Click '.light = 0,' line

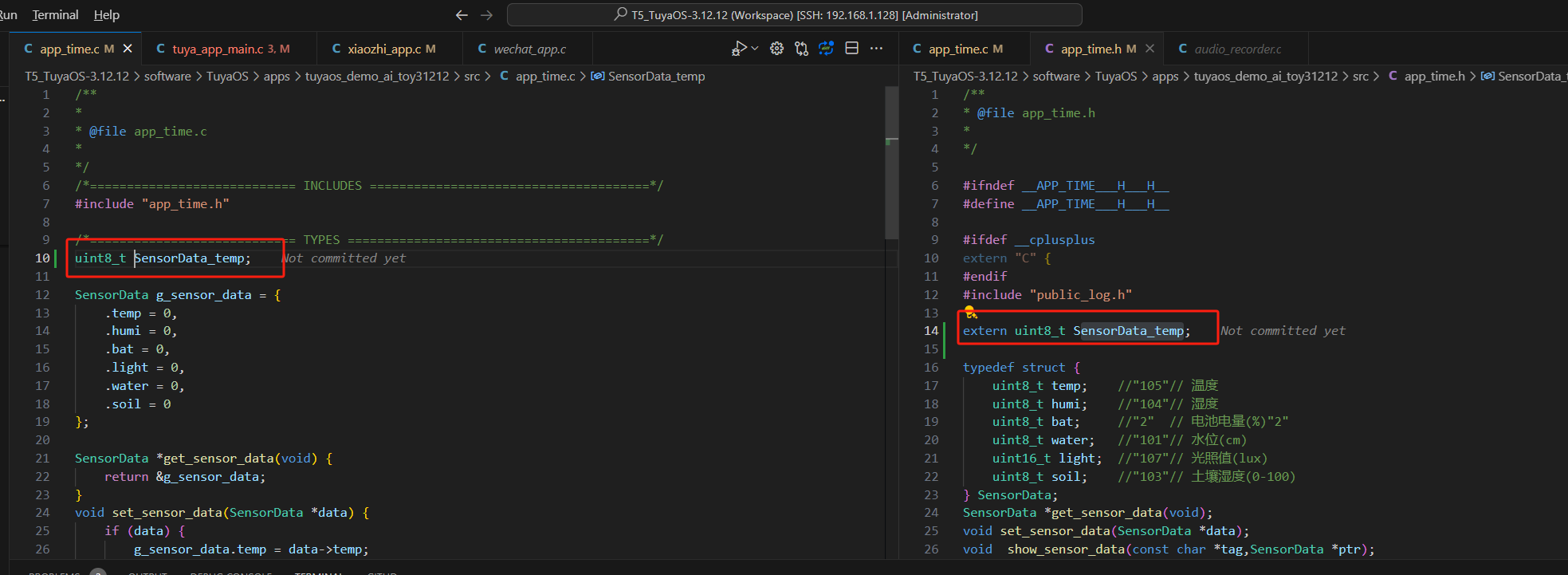pos(144,368)
